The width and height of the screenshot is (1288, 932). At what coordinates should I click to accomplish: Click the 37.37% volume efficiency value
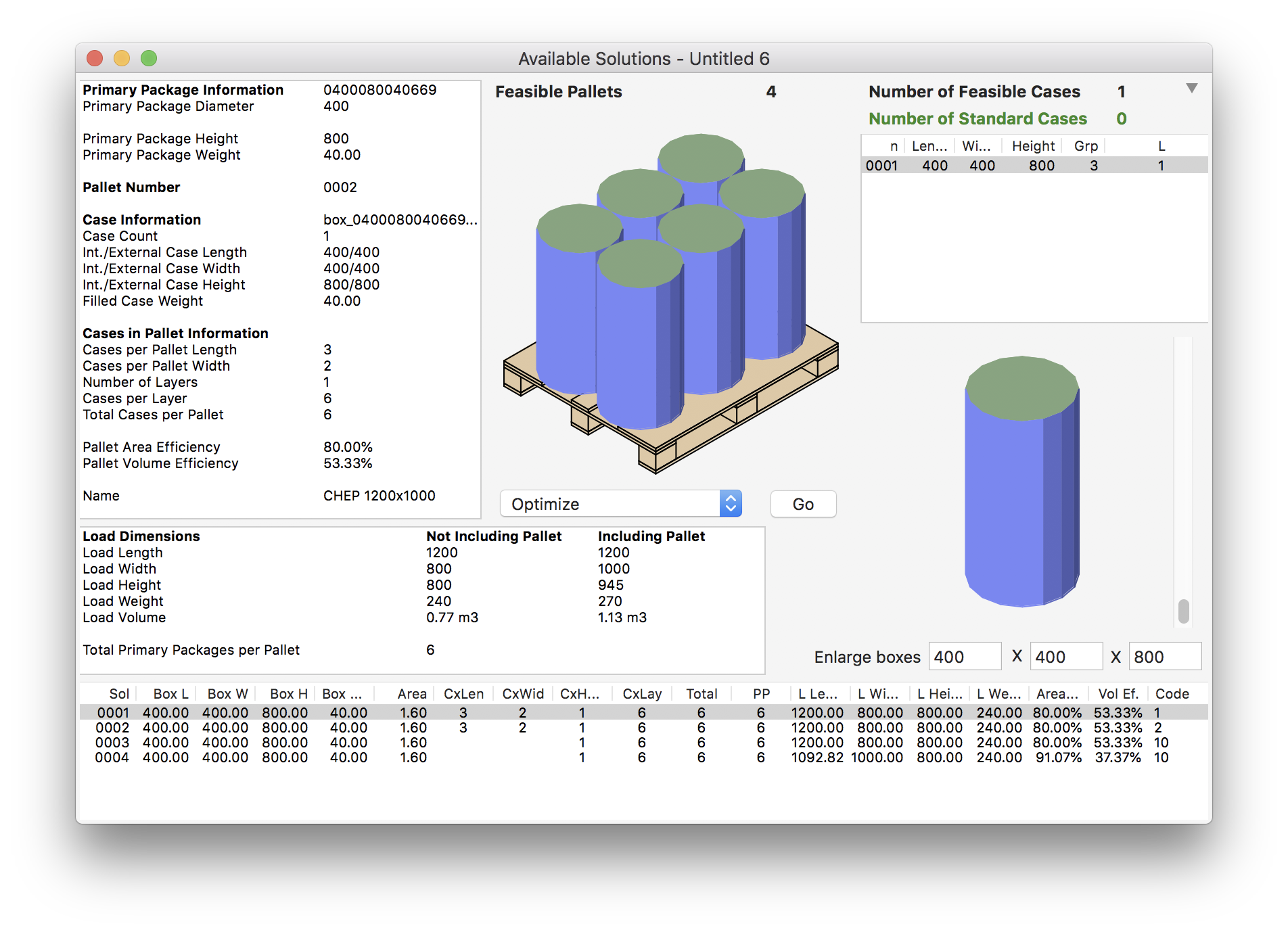pos(1118,758)
